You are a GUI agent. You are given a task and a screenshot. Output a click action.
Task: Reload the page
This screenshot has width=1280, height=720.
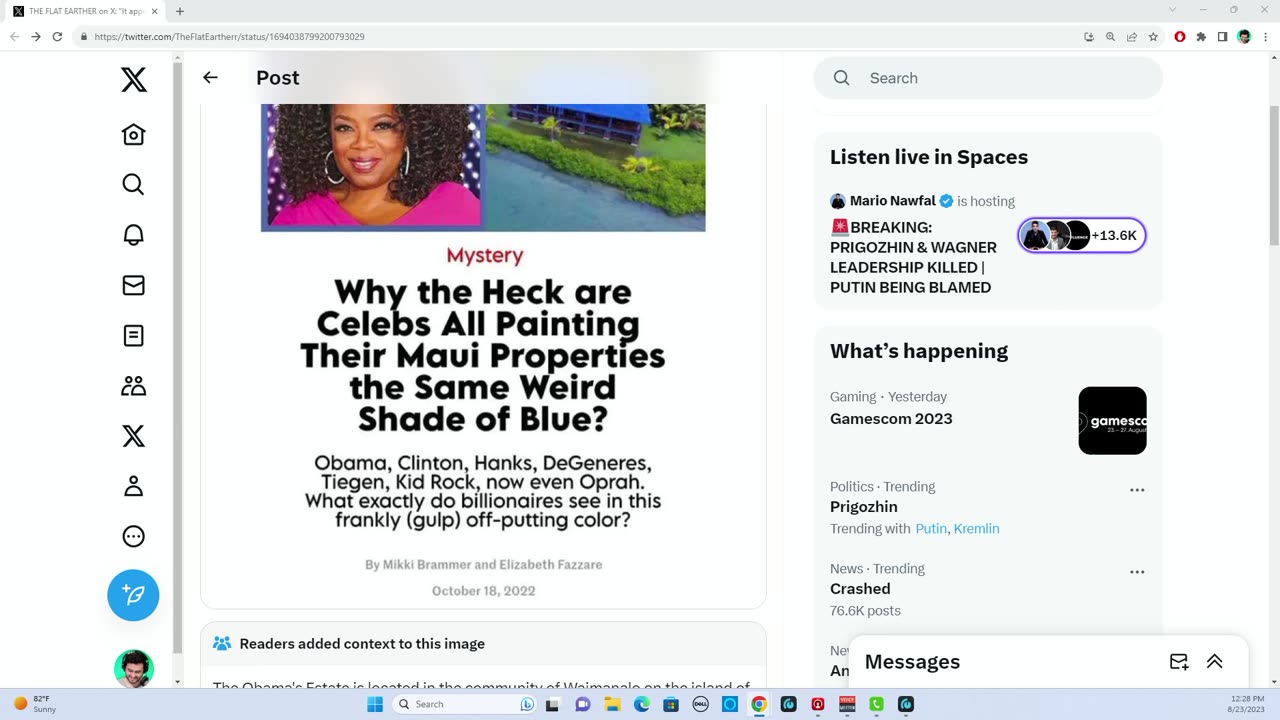pos(57,37)
